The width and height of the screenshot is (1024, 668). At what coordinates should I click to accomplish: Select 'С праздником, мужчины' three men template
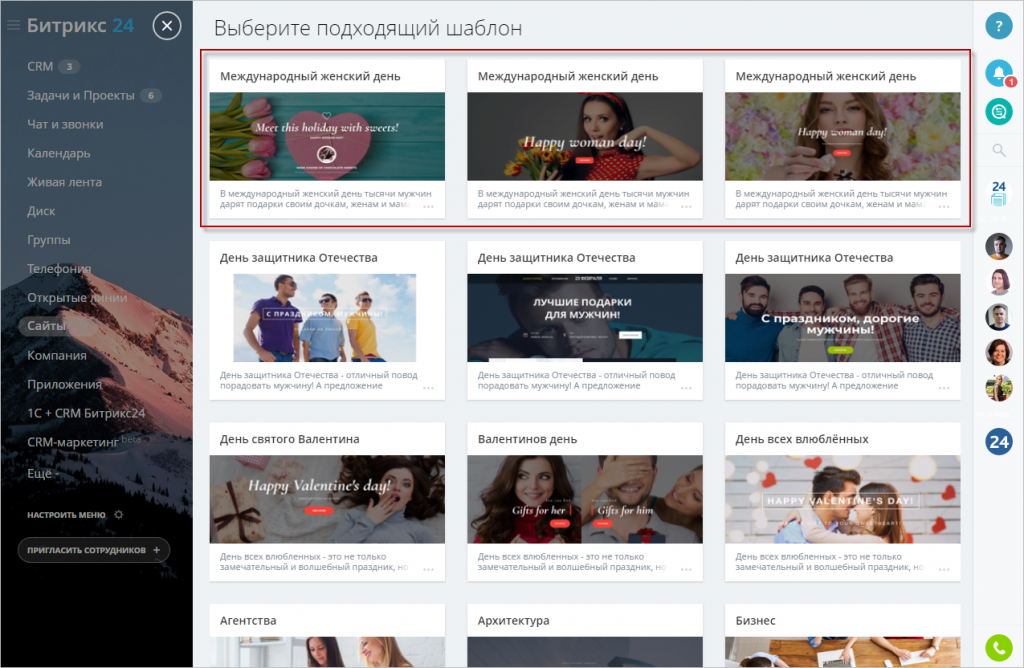(x=325, y=318)
